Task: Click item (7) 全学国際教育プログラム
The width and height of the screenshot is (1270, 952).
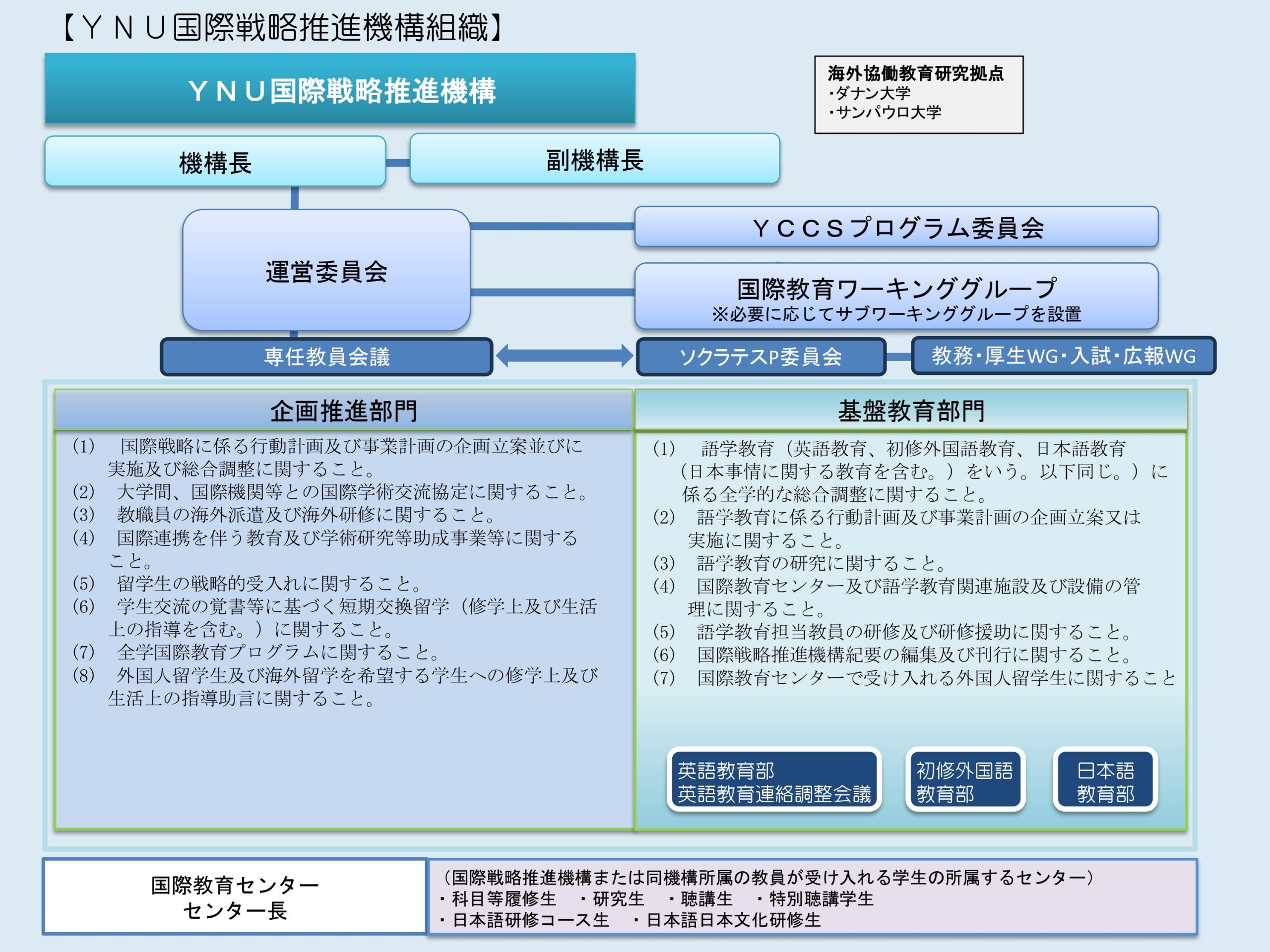Action: click(256, 652)
